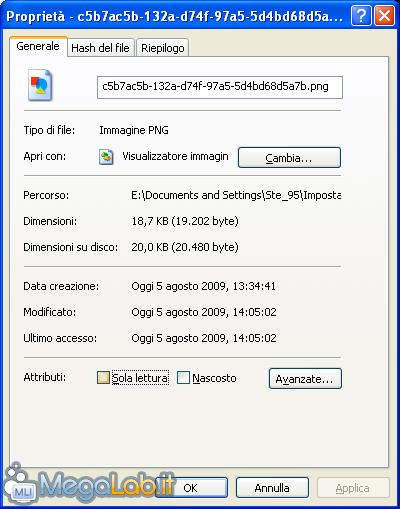This screenshot has width=400, height=509.
Task: Open the Riepilogo tab
Action: coord(163,48)
